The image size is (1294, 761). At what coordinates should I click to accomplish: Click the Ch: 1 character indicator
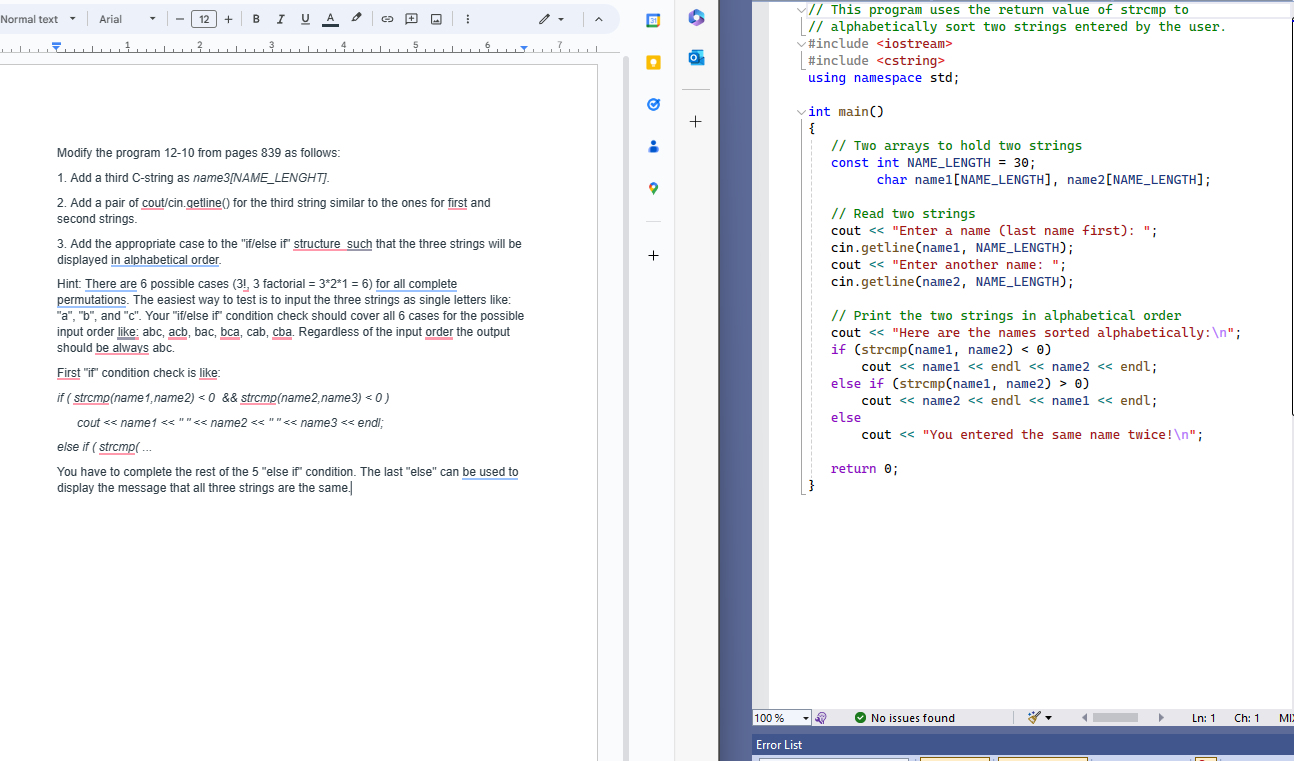click(1247, 718)
